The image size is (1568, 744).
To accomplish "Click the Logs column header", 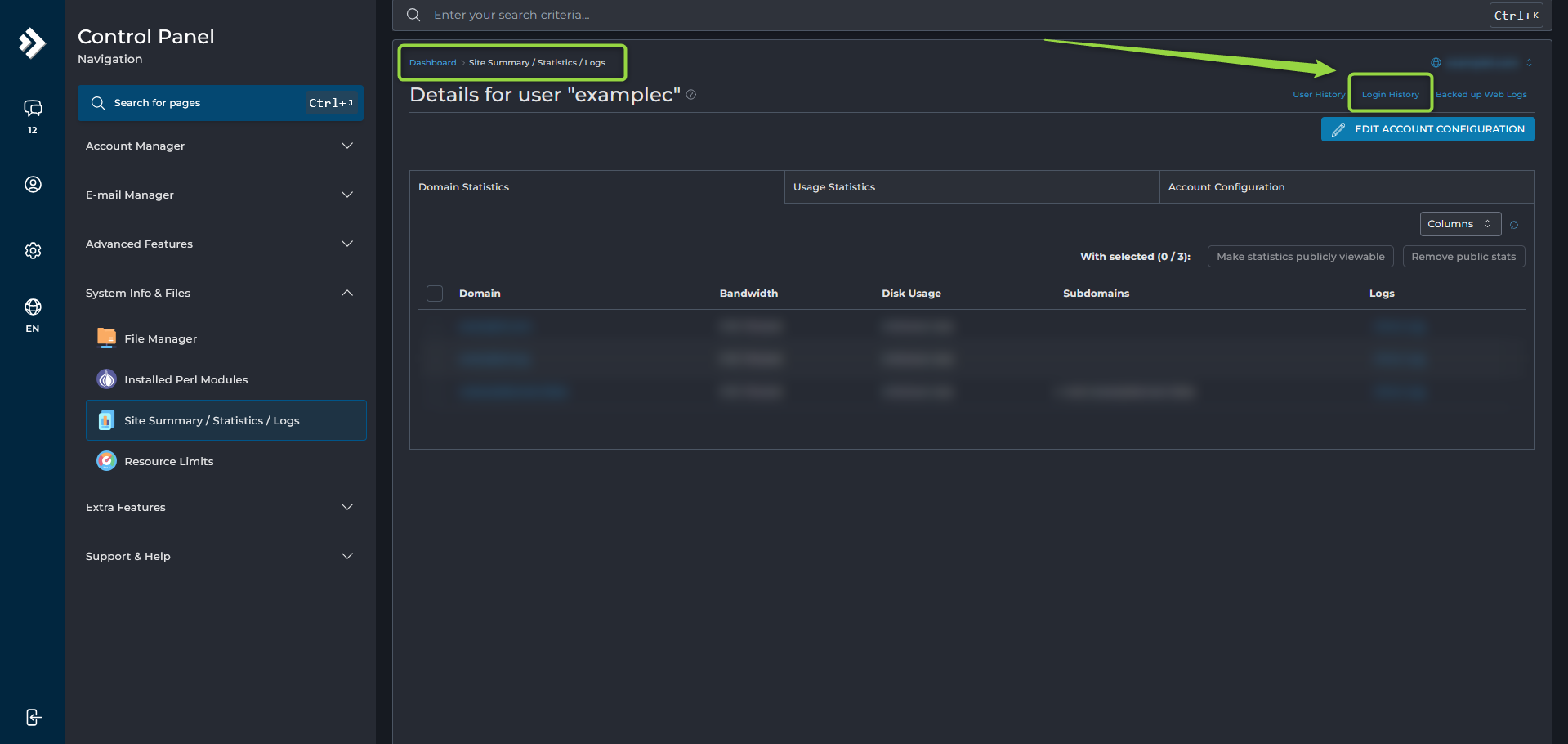I will (x=1382, y=294).
